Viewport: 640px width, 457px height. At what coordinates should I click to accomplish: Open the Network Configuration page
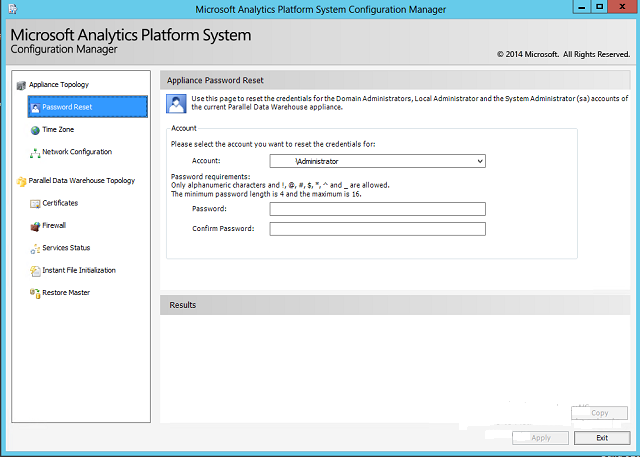77,152
